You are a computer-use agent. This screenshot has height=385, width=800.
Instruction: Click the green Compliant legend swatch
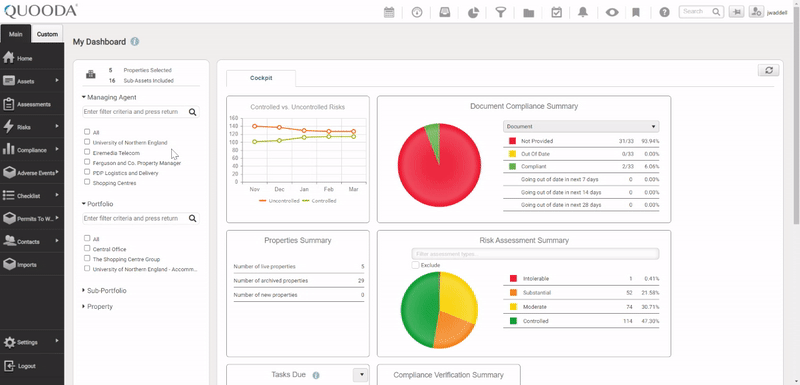coord(512,166)
